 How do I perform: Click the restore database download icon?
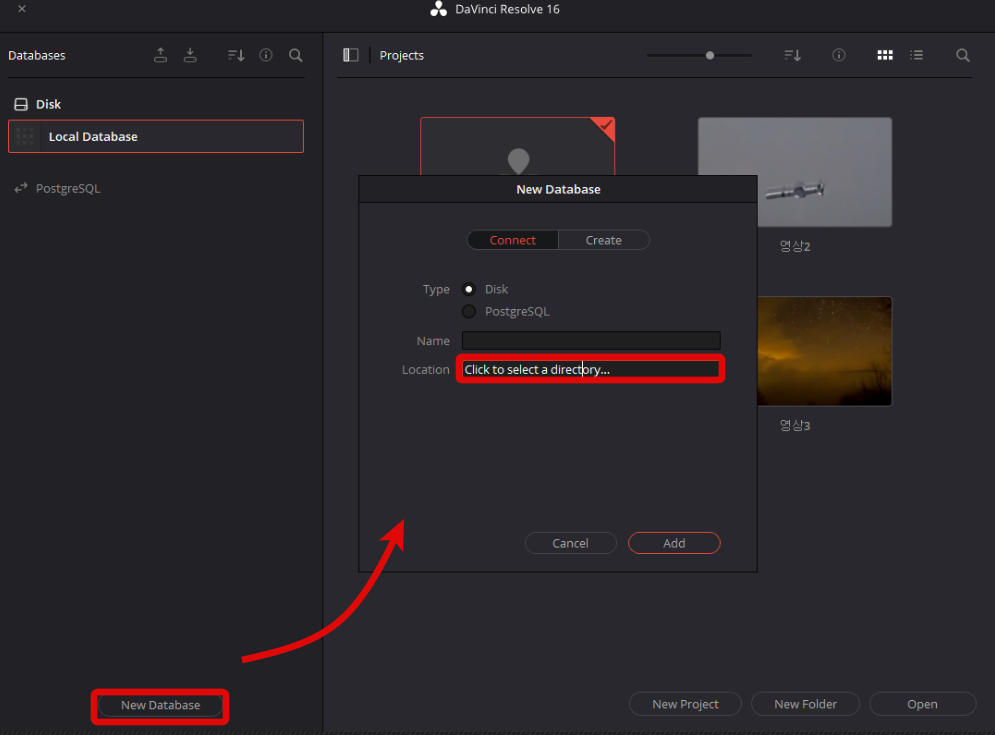click(x=190, y=55)
